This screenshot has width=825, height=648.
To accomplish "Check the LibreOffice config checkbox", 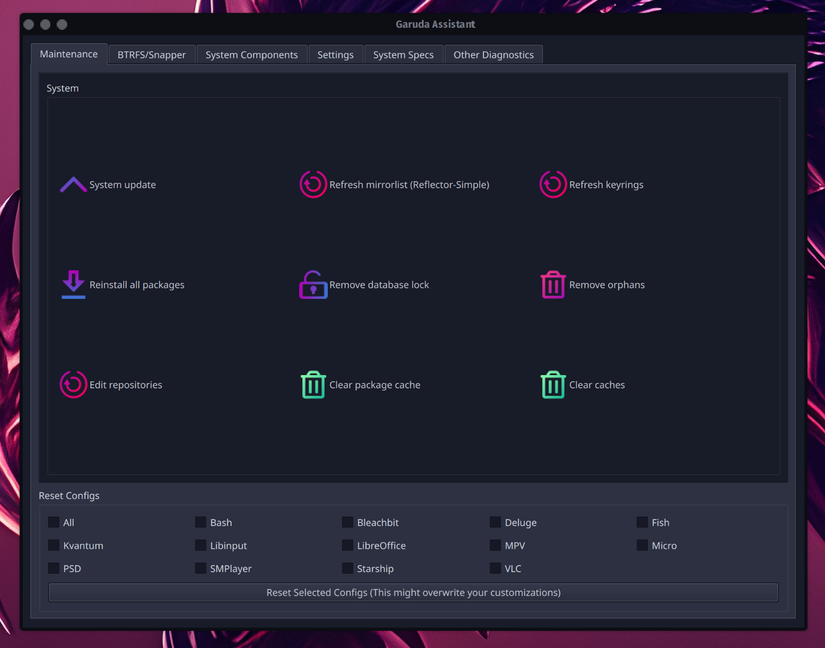I will (x=347, y=545).
